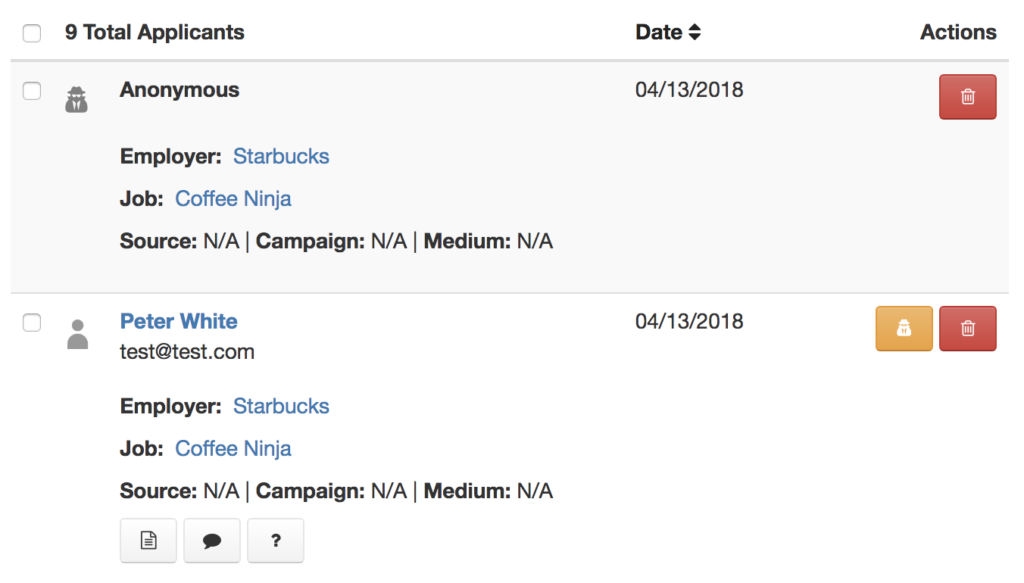The height and width of the screenshot is (583, 1024).
Task: Tick the checkbox for Peter White
Action: 32,323
